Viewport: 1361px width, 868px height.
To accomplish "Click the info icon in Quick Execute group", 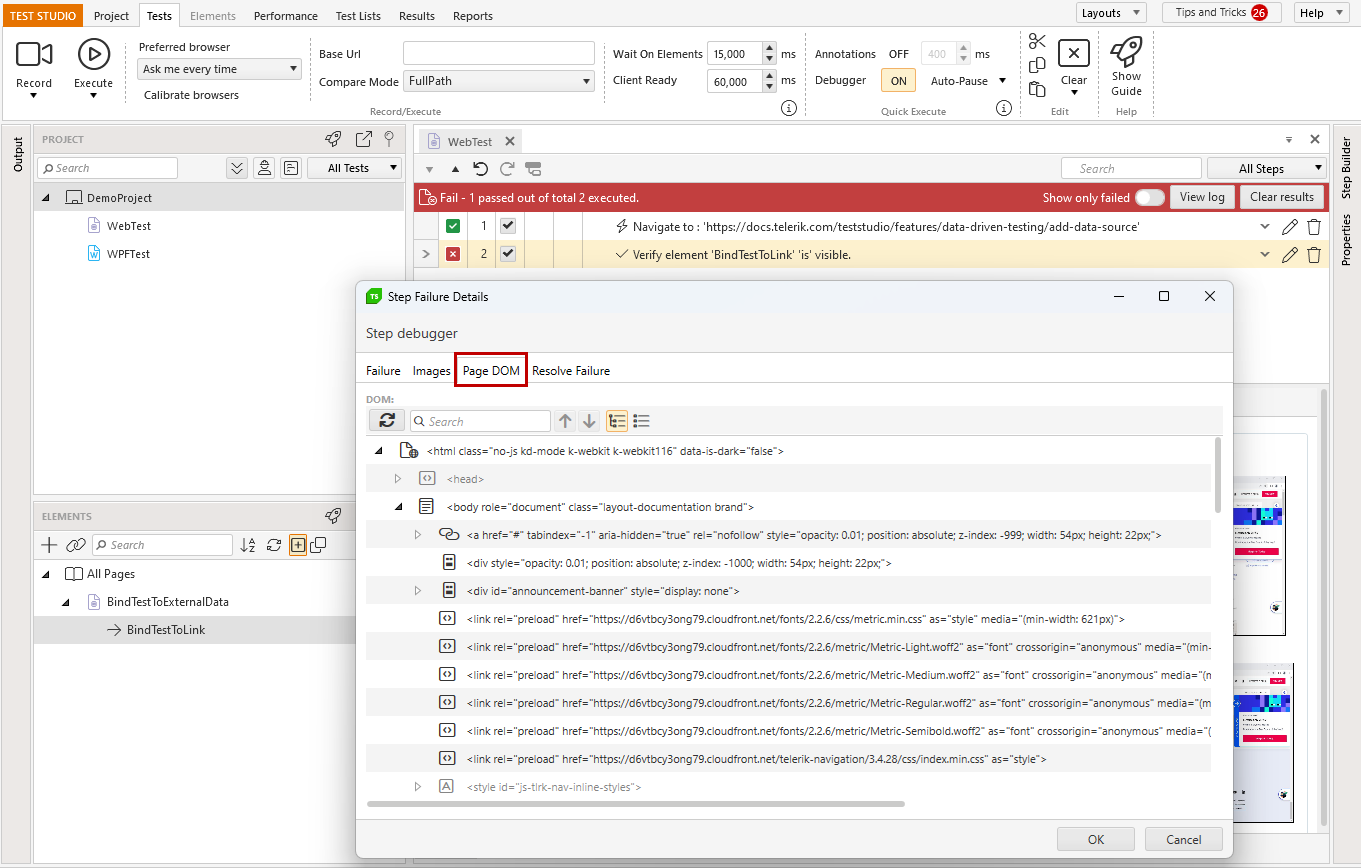I will (1003, 108).
